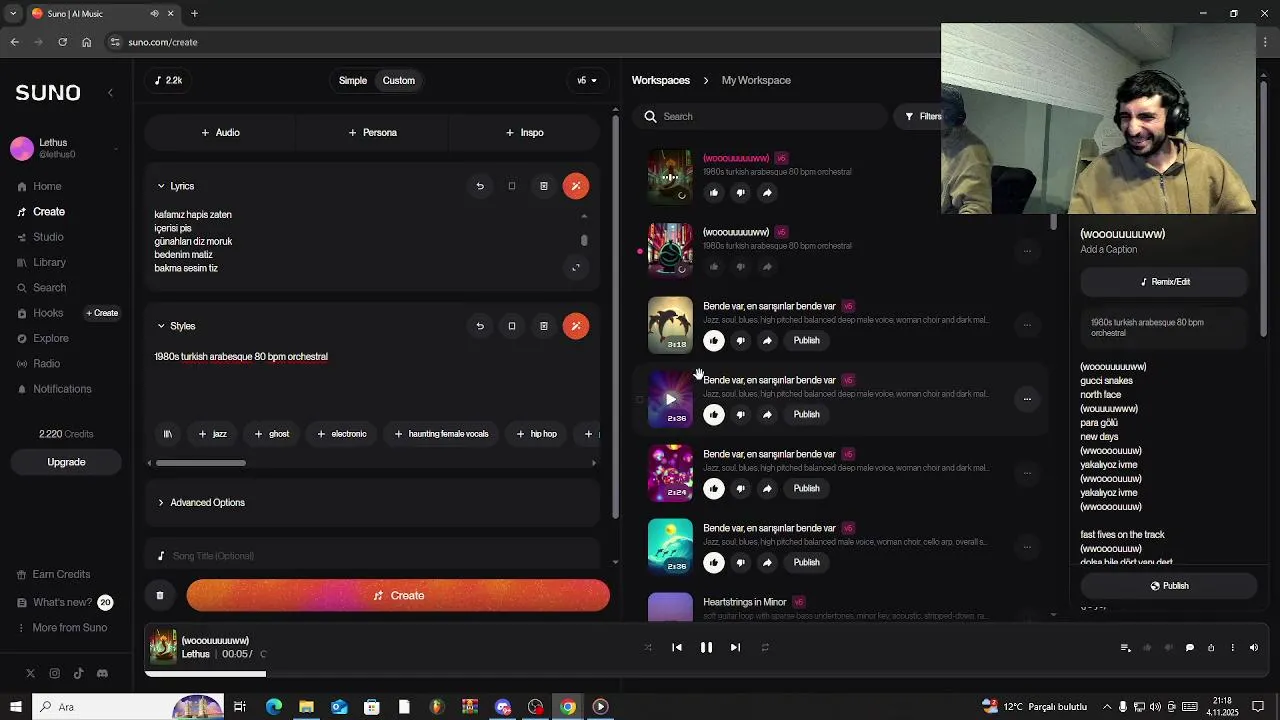
Task: Clear the form with trash icon beside Create
Action: 160,596
